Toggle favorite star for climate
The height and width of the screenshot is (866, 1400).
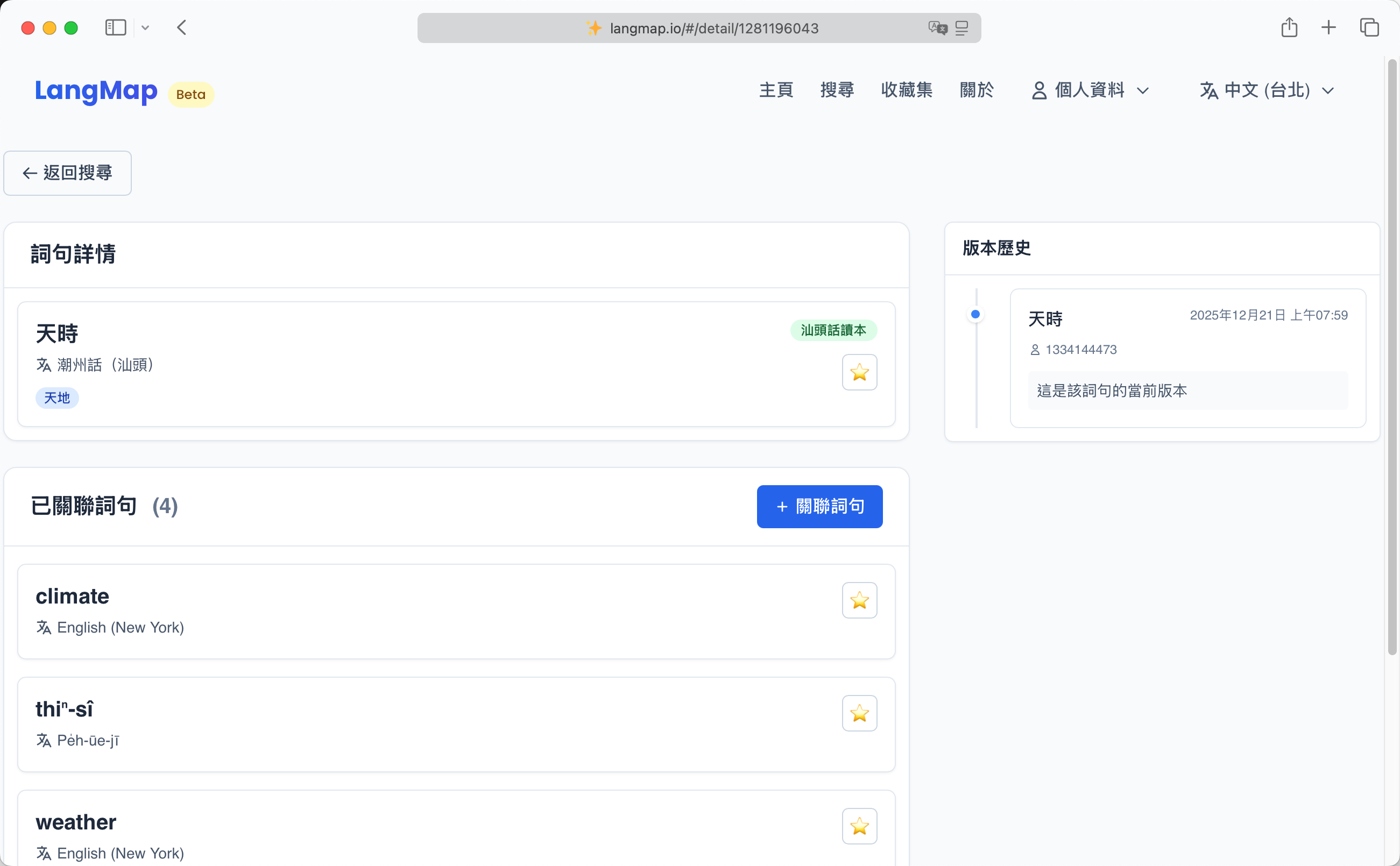pos(859,600)
